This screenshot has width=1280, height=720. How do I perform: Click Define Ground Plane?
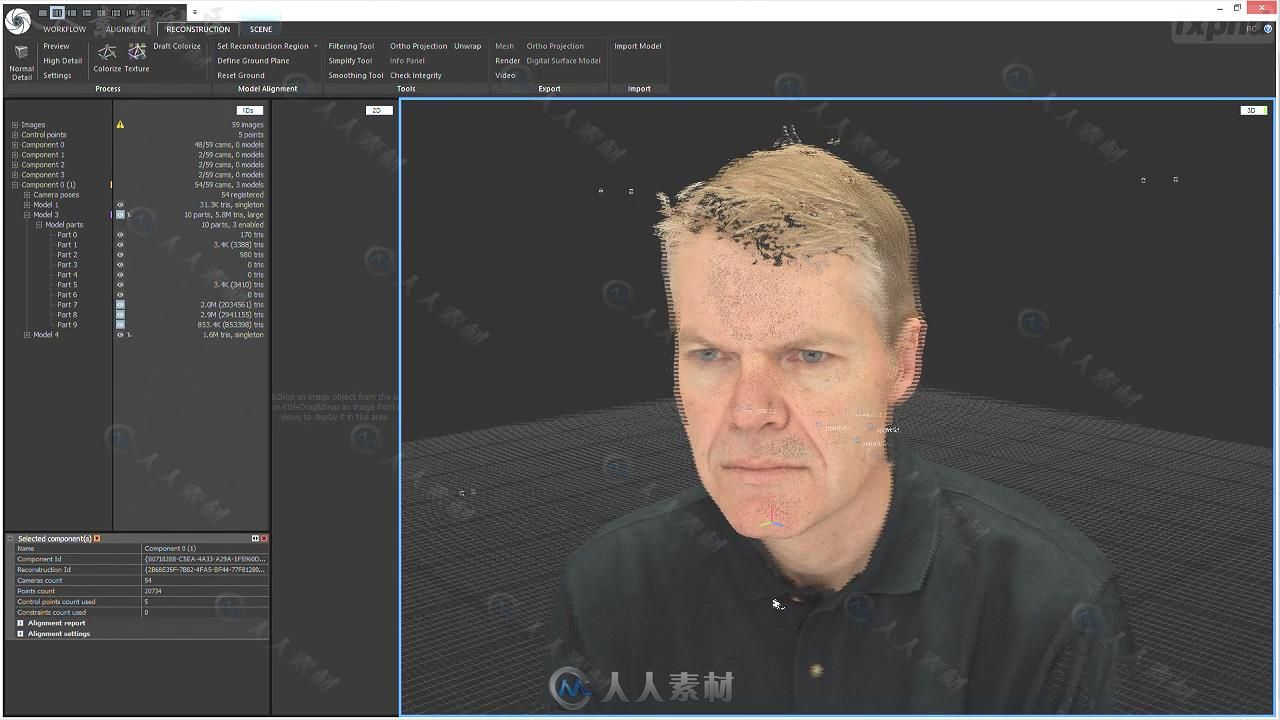253,61
